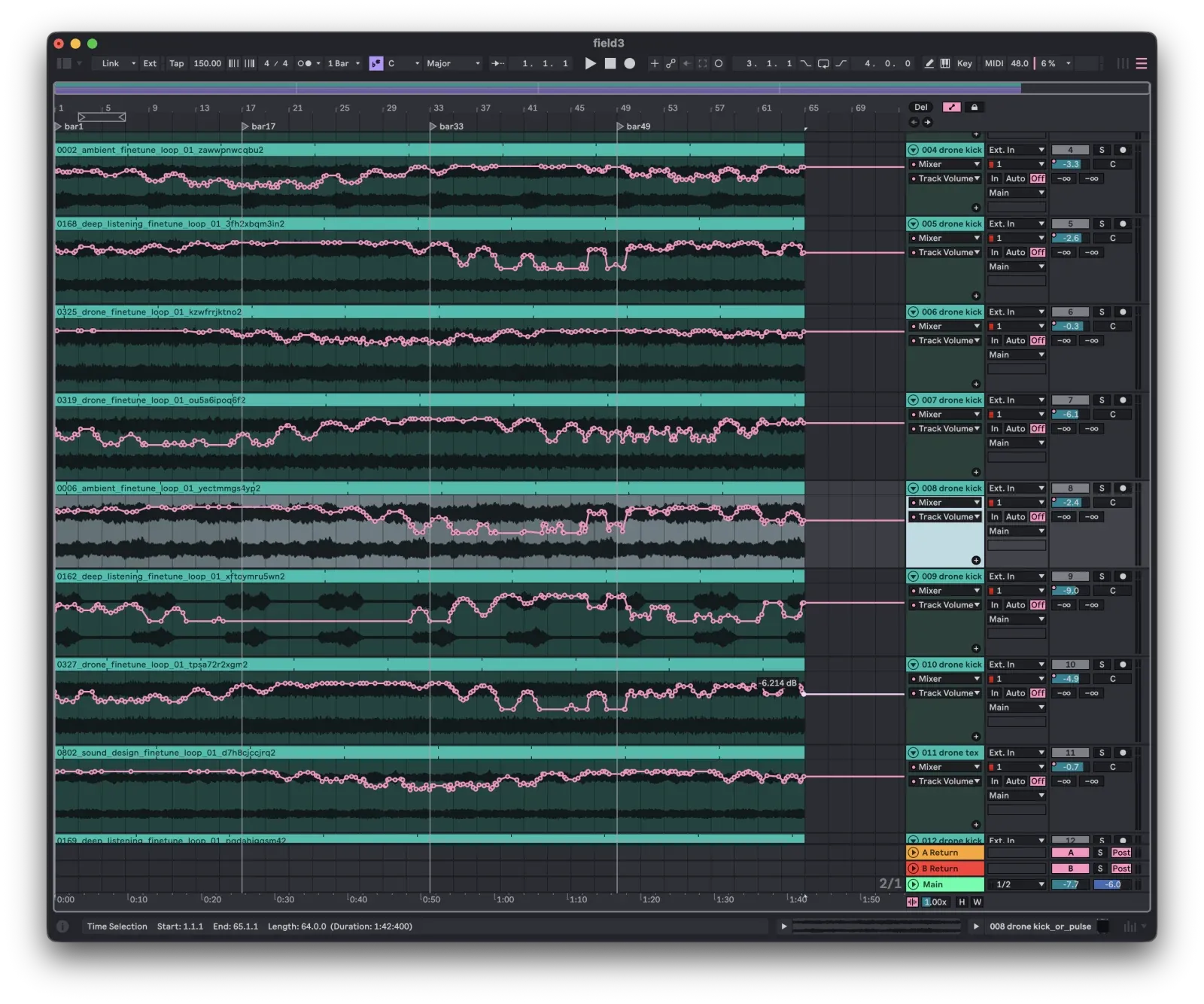1204x1004 pixels.
Task: Toggle the computer MIDI keyboard icon
Action: (x=945, y=63)
